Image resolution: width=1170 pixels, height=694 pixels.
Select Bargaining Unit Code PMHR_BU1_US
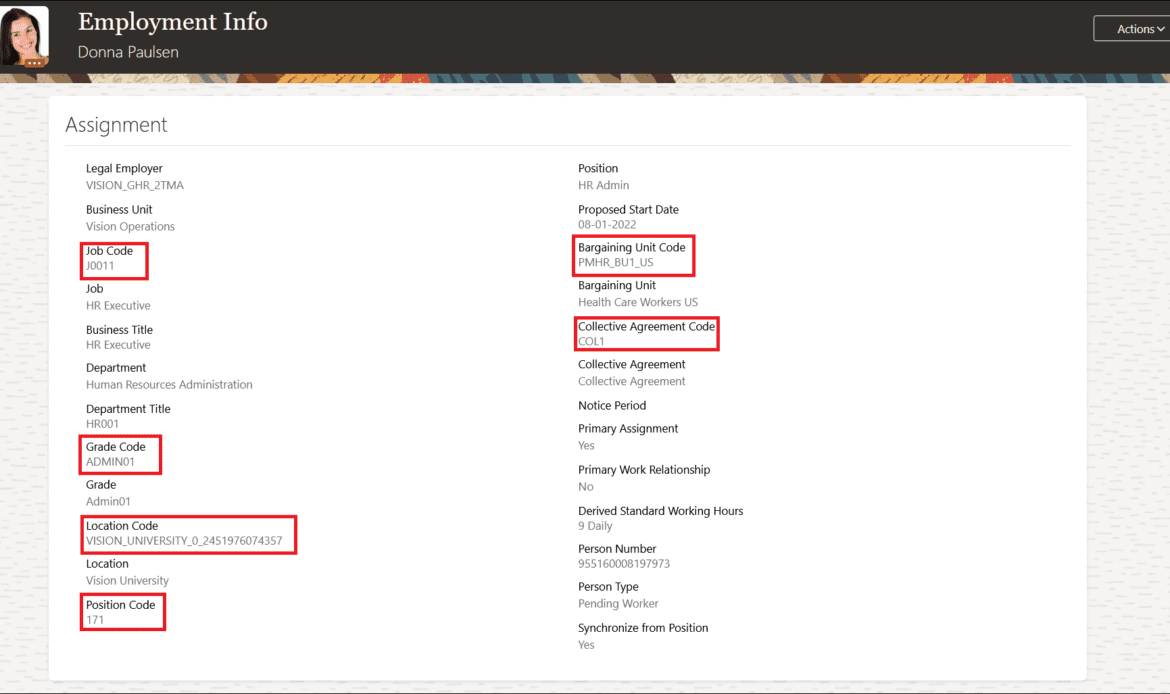615,263
